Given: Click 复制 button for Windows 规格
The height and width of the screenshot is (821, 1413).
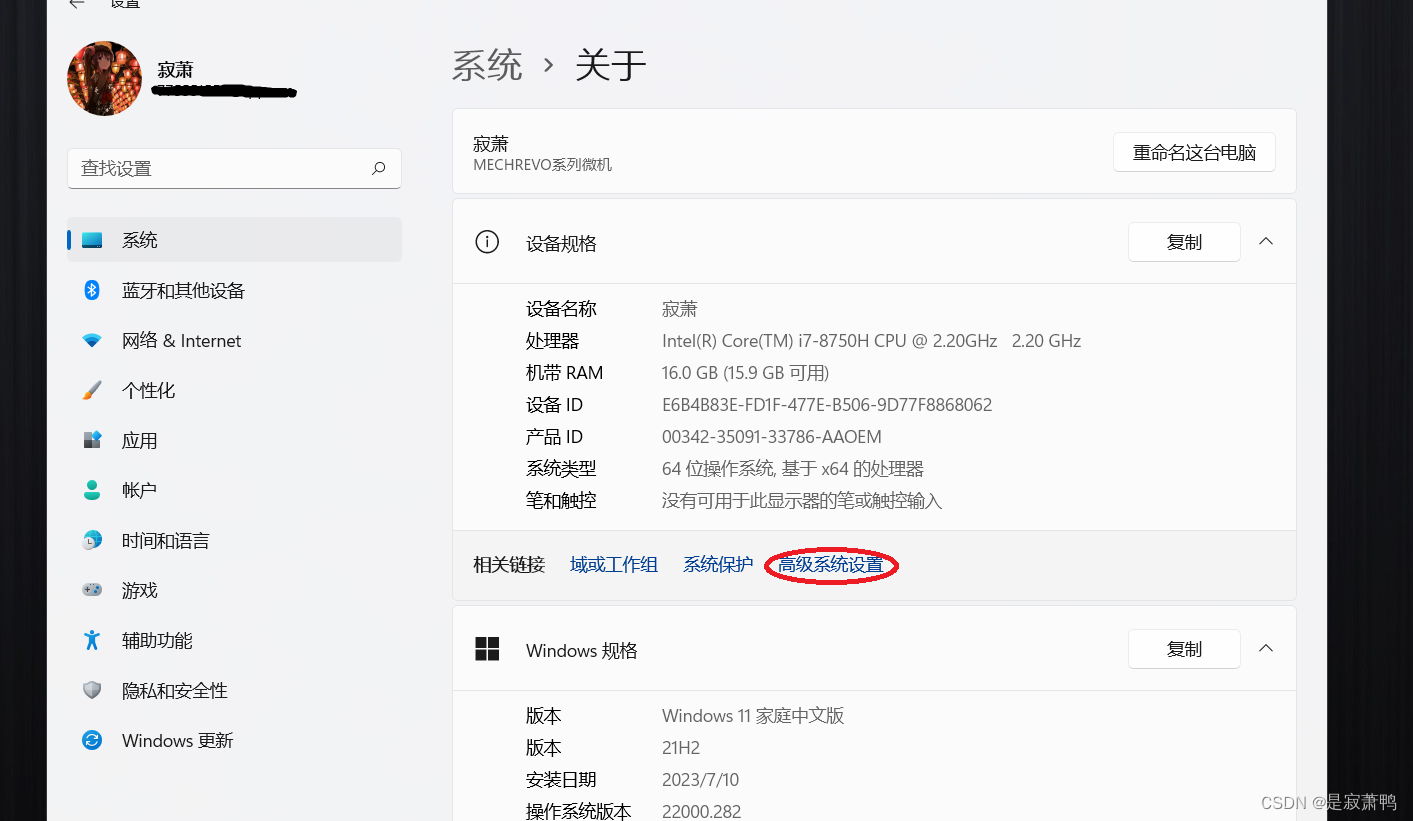Looking at the screenshot, I should coord(1184,649).
